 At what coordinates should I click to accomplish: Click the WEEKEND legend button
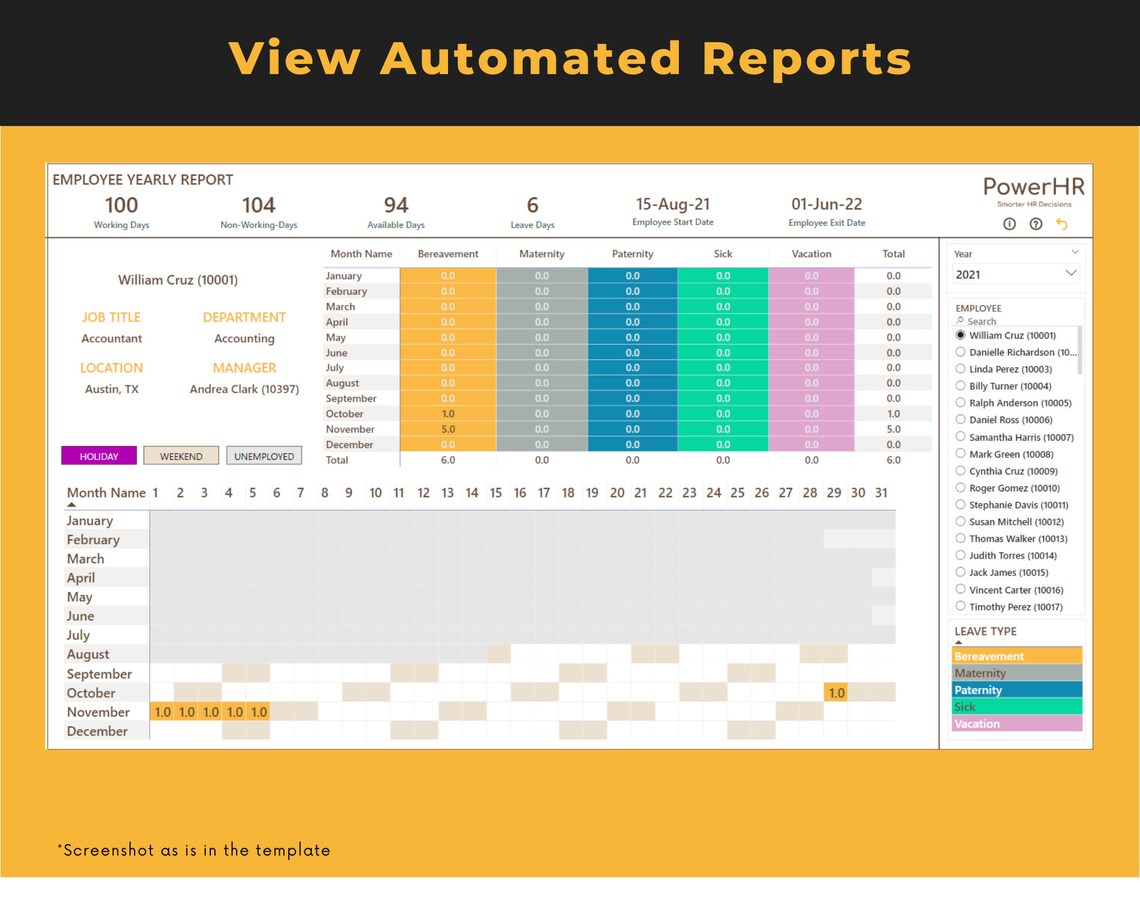point(181,455)
